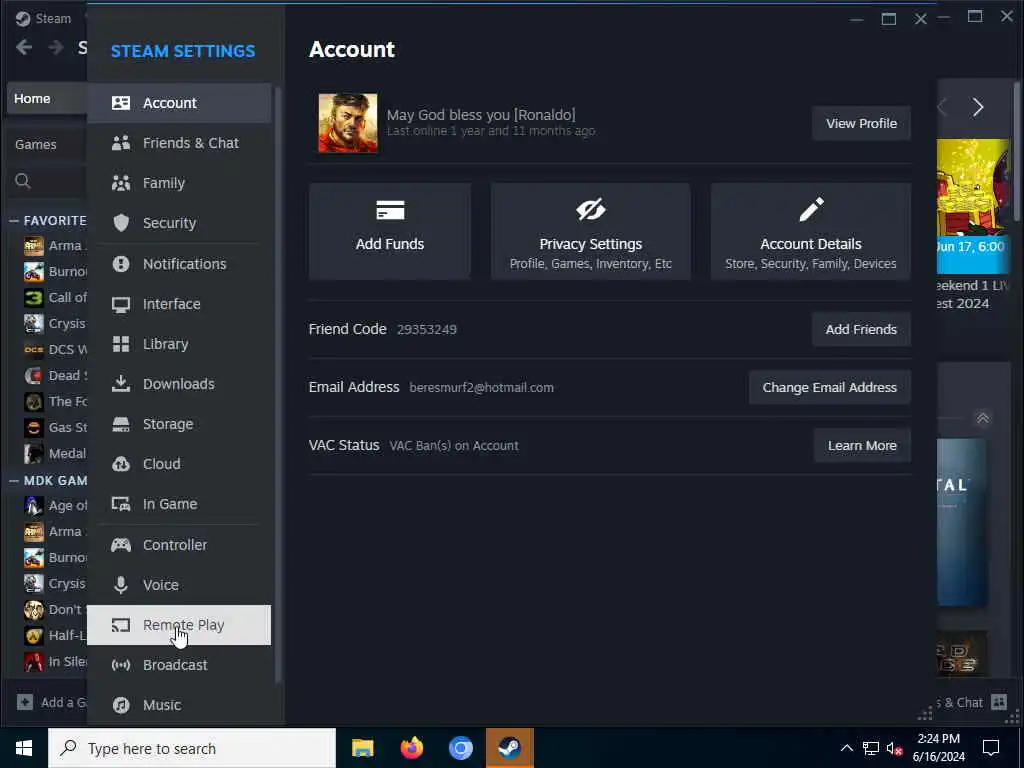Viewport: 1024px width, 768px height.
Task: Open Family settings section
Action: coord(179,183)
